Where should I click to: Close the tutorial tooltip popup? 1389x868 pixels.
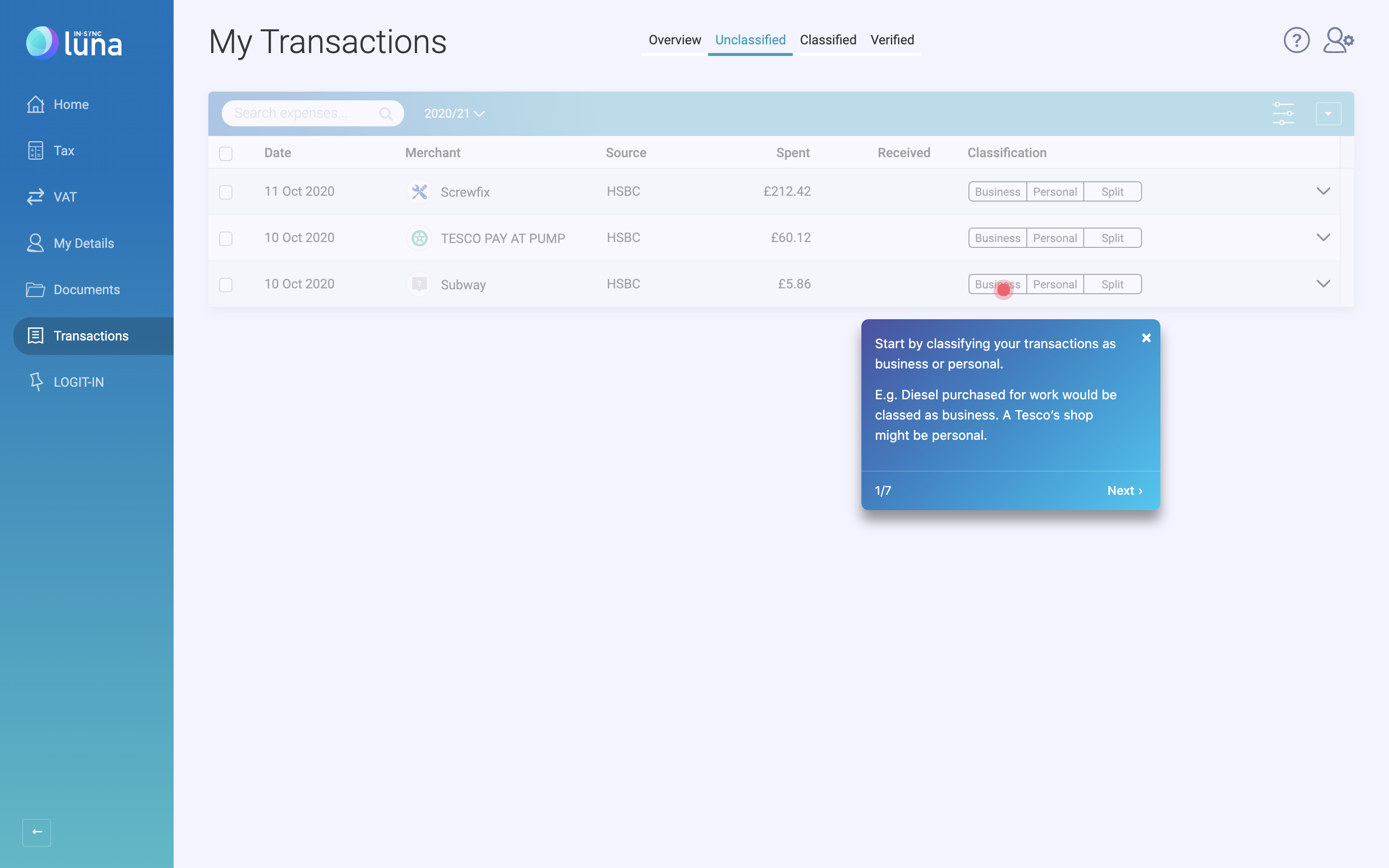(x=1146, y=338)
